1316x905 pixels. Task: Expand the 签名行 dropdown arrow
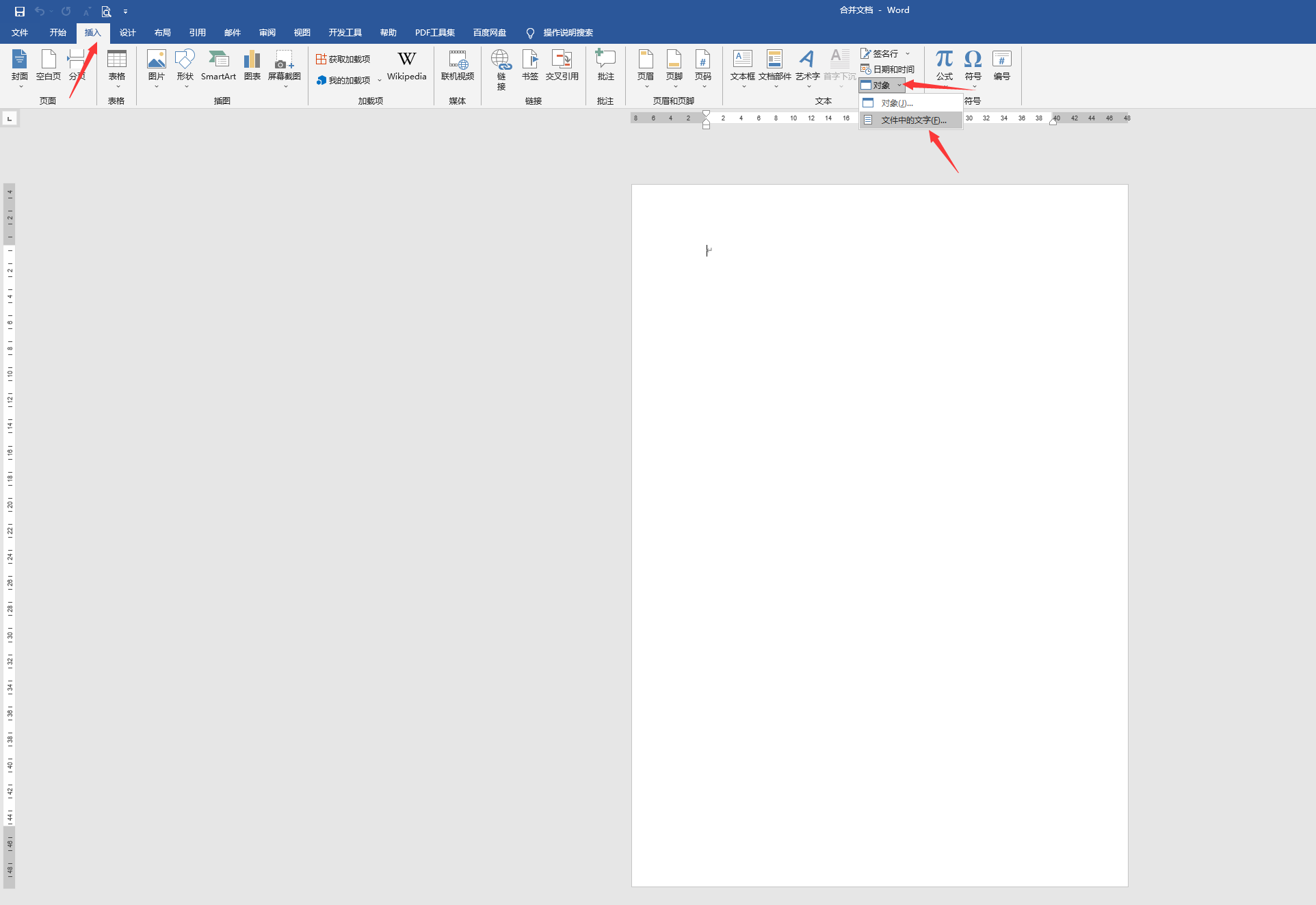click(x=908, y=53)
